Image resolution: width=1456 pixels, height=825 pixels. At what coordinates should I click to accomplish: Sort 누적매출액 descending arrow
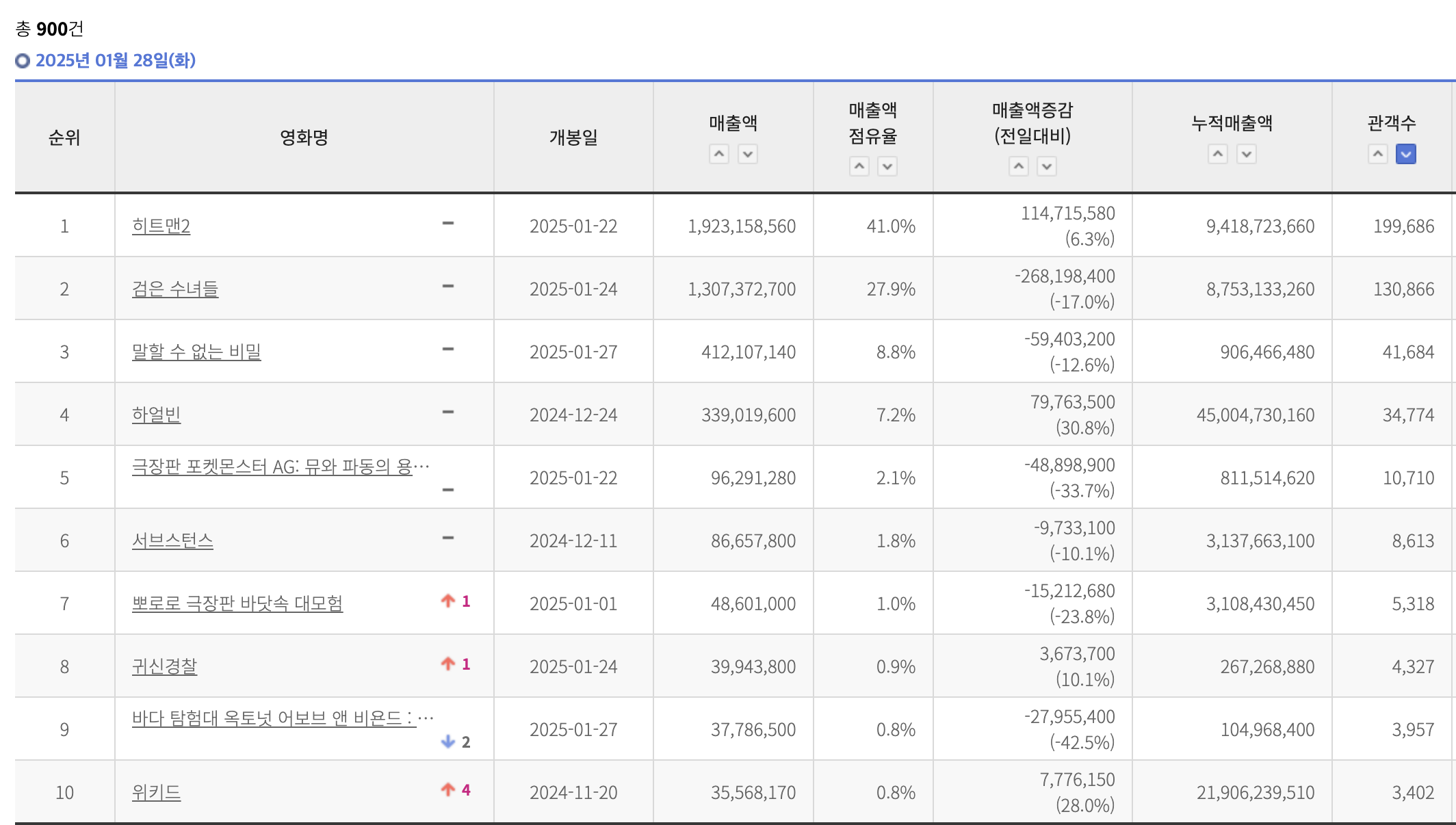(1247, 154)
